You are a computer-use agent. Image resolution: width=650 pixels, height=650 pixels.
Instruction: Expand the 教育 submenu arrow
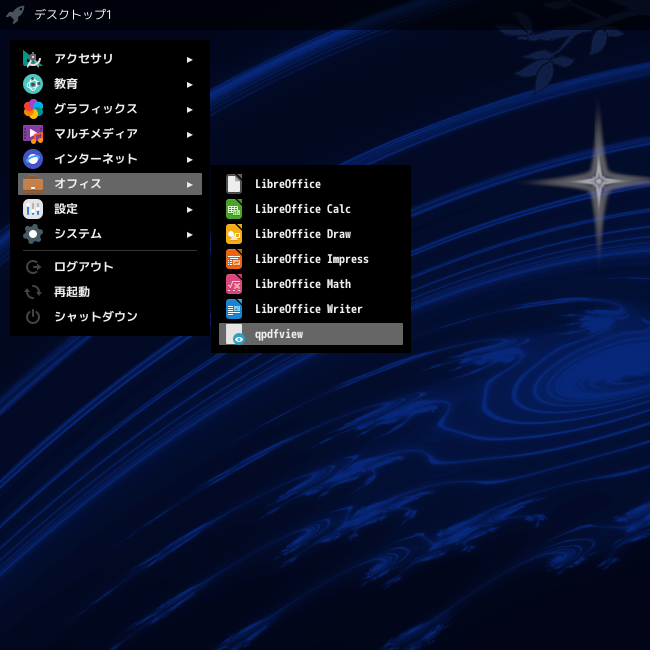(189, 85)
